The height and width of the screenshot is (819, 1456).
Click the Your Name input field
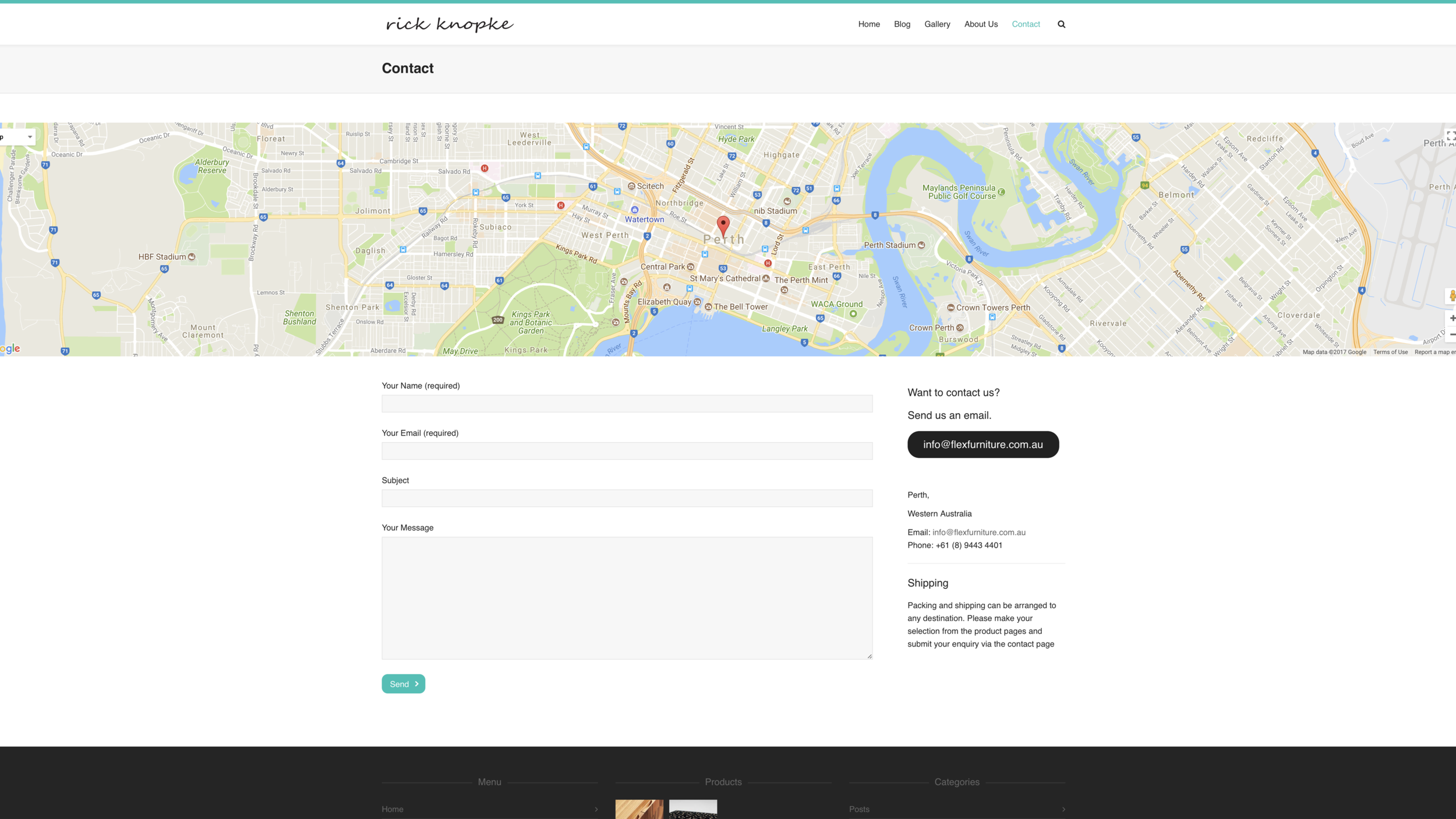(627, 404)
